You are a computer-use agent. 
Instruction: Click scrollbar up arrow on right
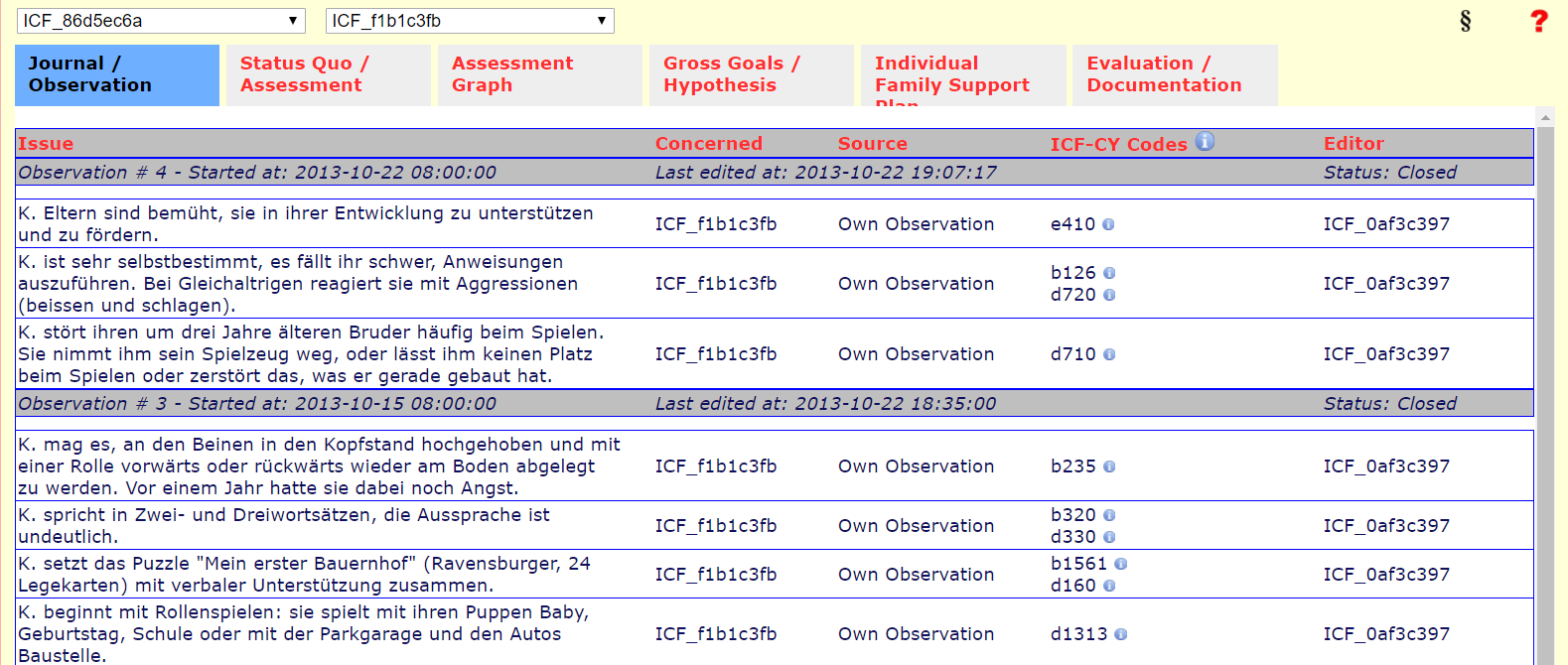1545,118
